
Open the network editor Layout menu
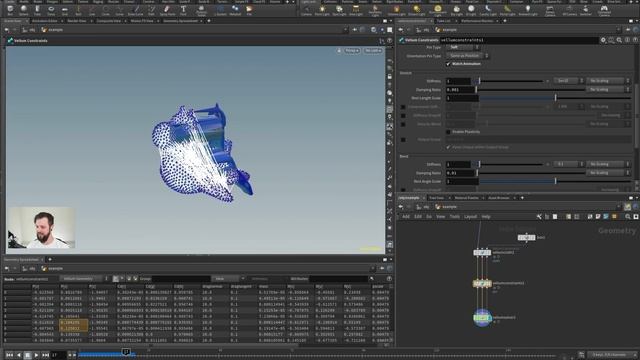(470, 217)
